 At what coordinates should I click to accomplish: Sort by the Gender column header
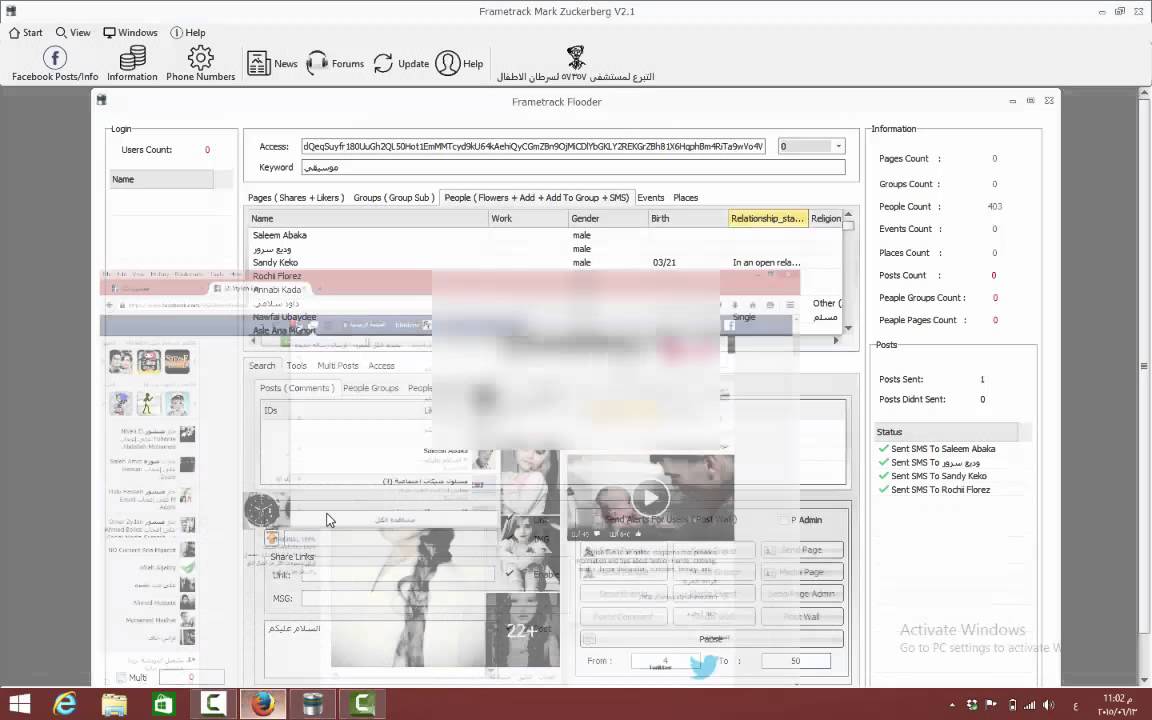point(608,218)
